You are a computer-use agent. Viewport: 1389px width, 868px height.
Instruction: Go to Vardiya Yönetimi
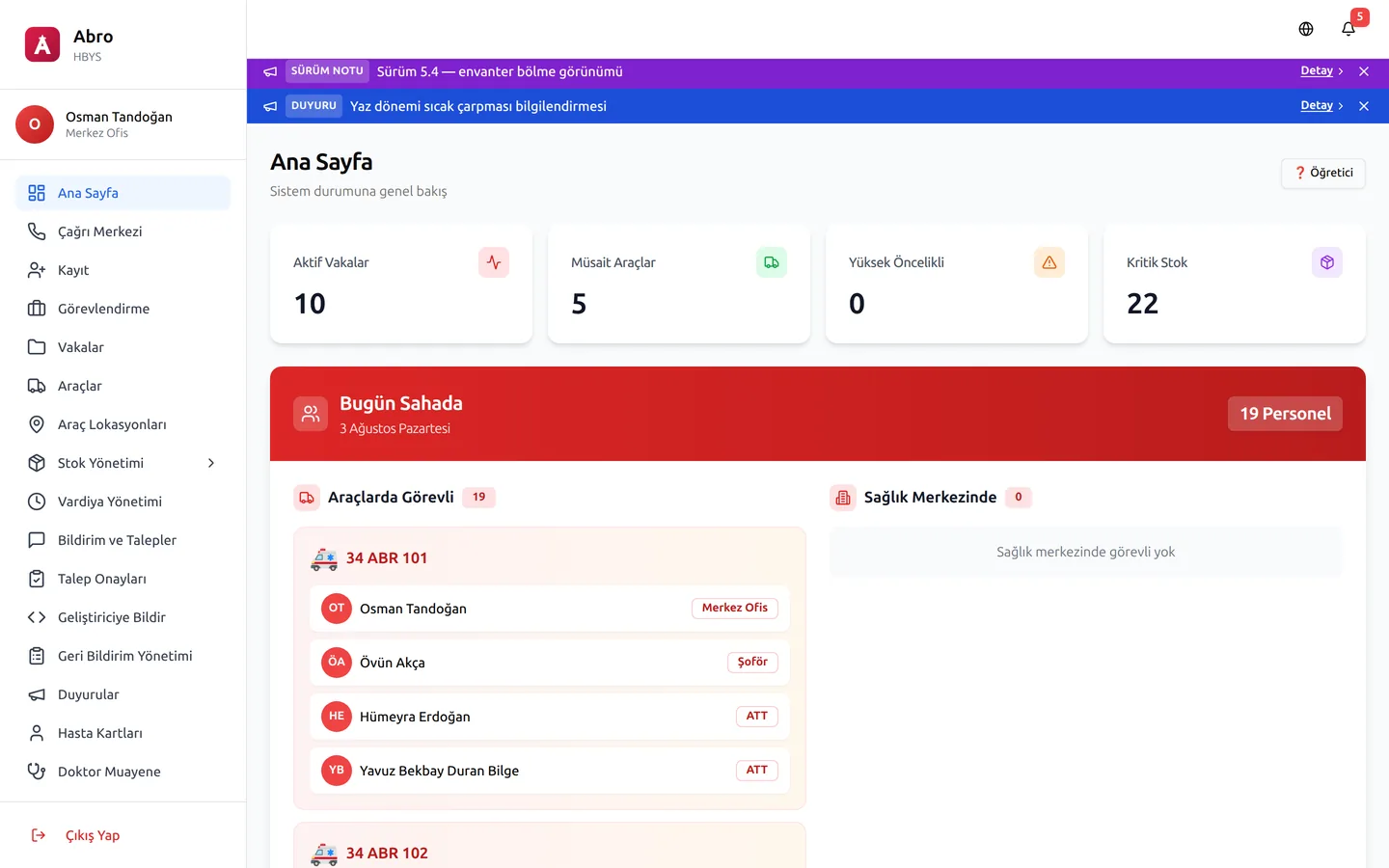pos(123,502)
